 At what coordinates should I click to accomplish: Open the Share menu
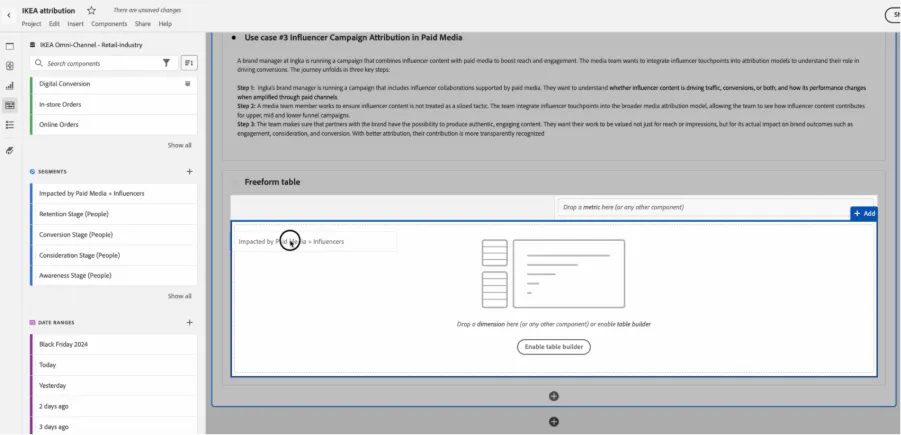click(x=143, y=24)
